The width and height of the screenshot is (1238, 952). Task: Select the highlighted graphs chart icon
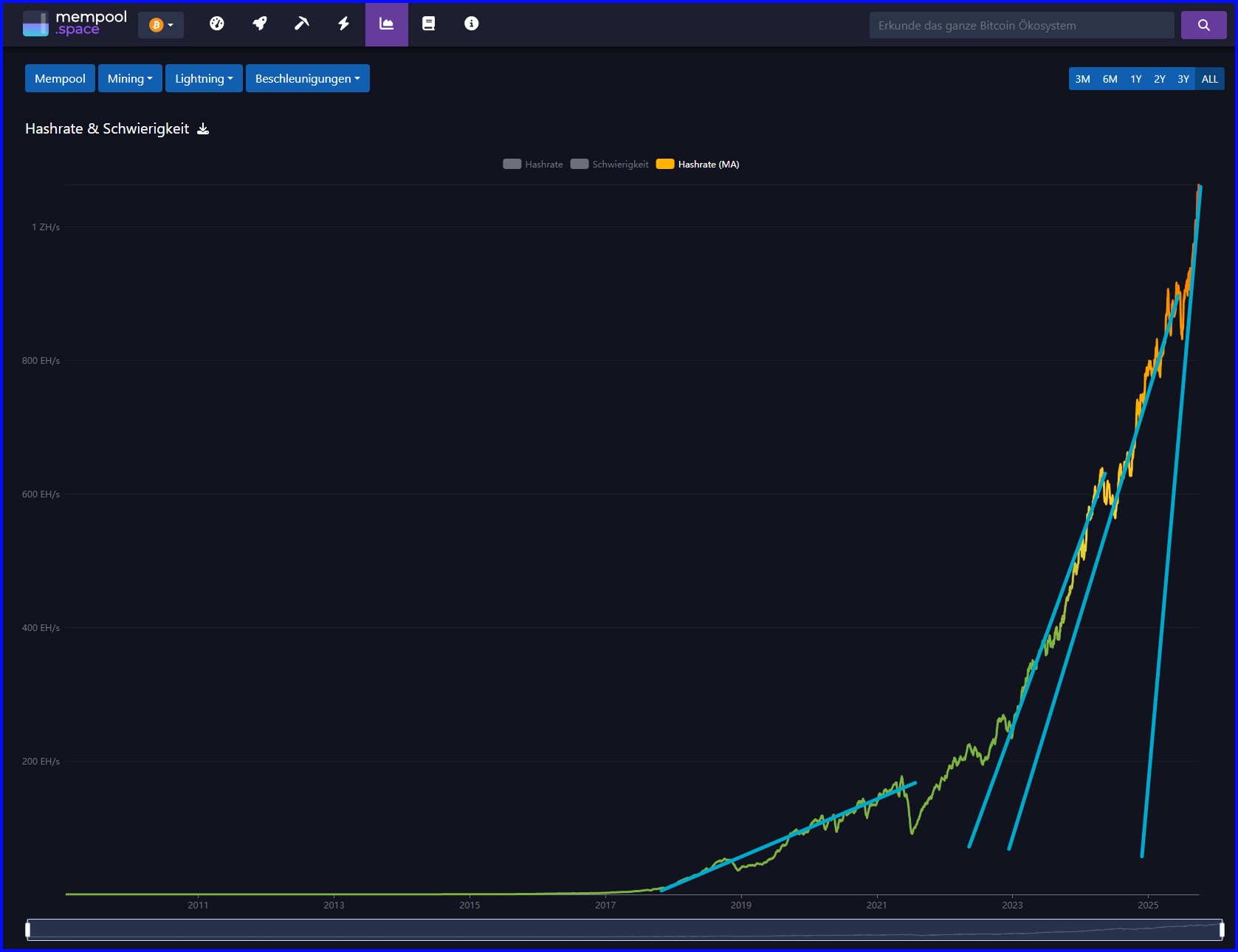point(386,24)
